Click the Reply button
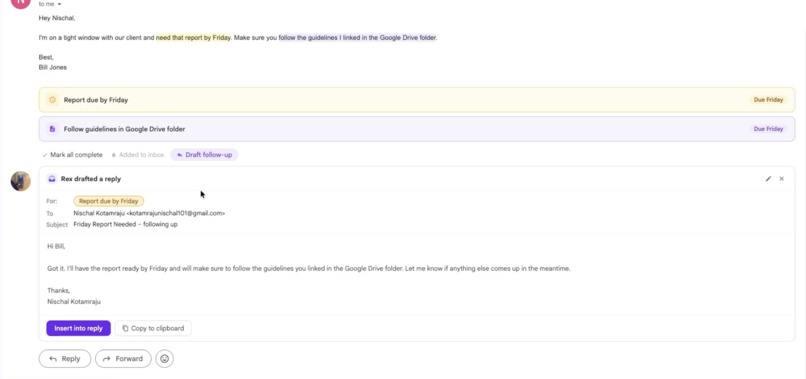Screen dimensions: 806x379 [65, 359]
